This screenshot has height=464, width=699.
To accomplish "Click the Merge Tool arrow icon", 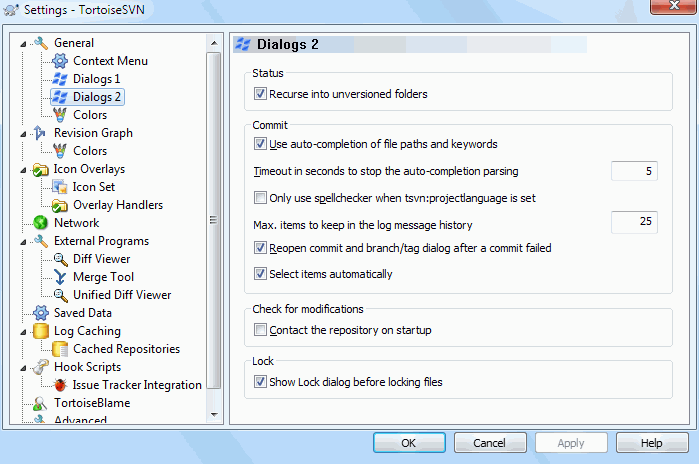I will 60,277.
